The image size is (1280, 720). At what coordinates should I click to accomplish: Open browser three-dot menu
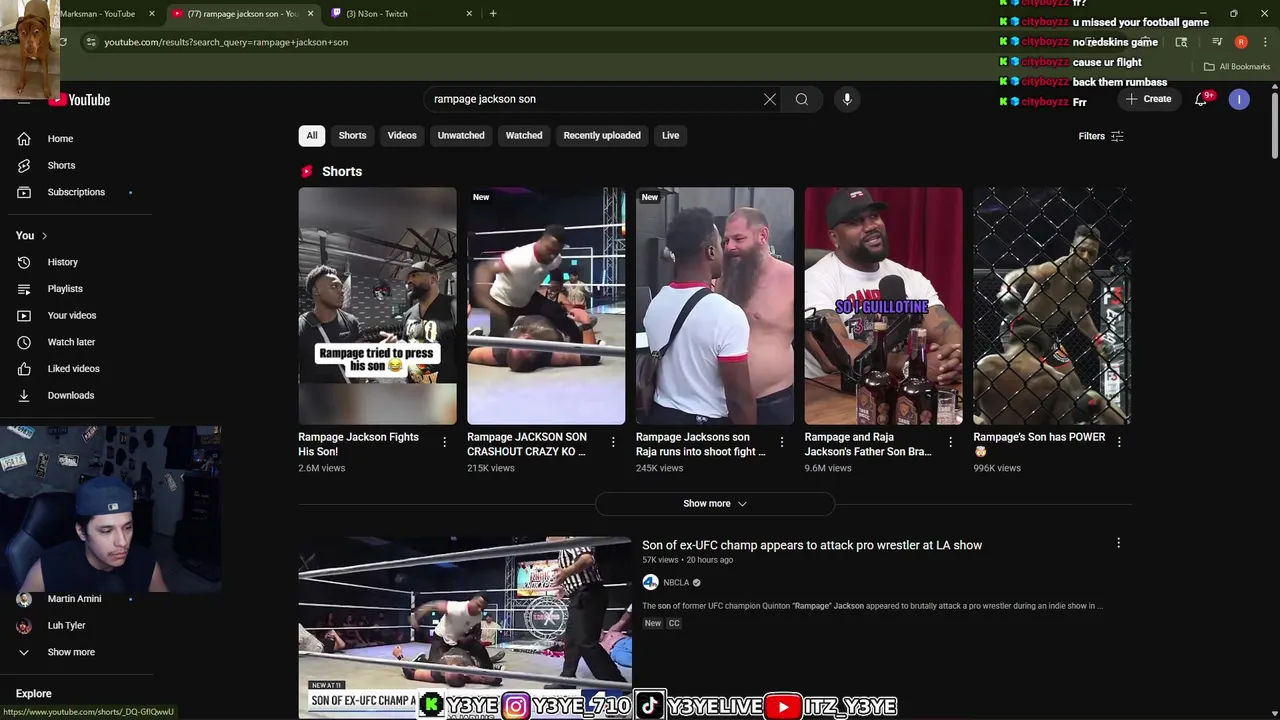point(1265,42)
